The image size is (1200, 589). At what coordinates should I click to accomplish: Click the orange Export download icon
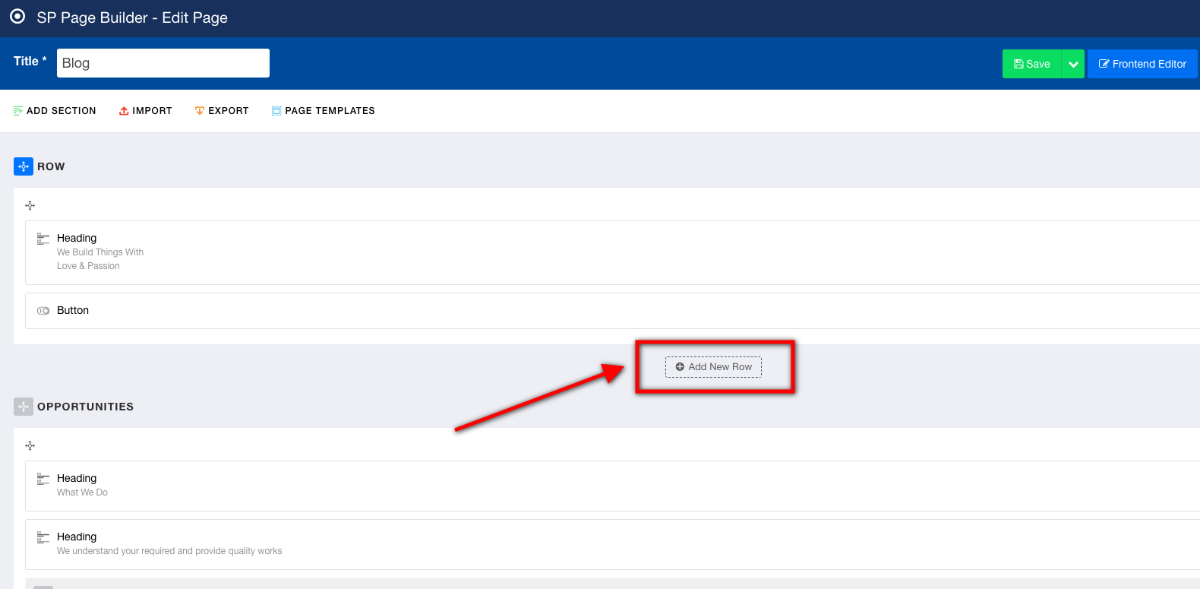(197, 110)
